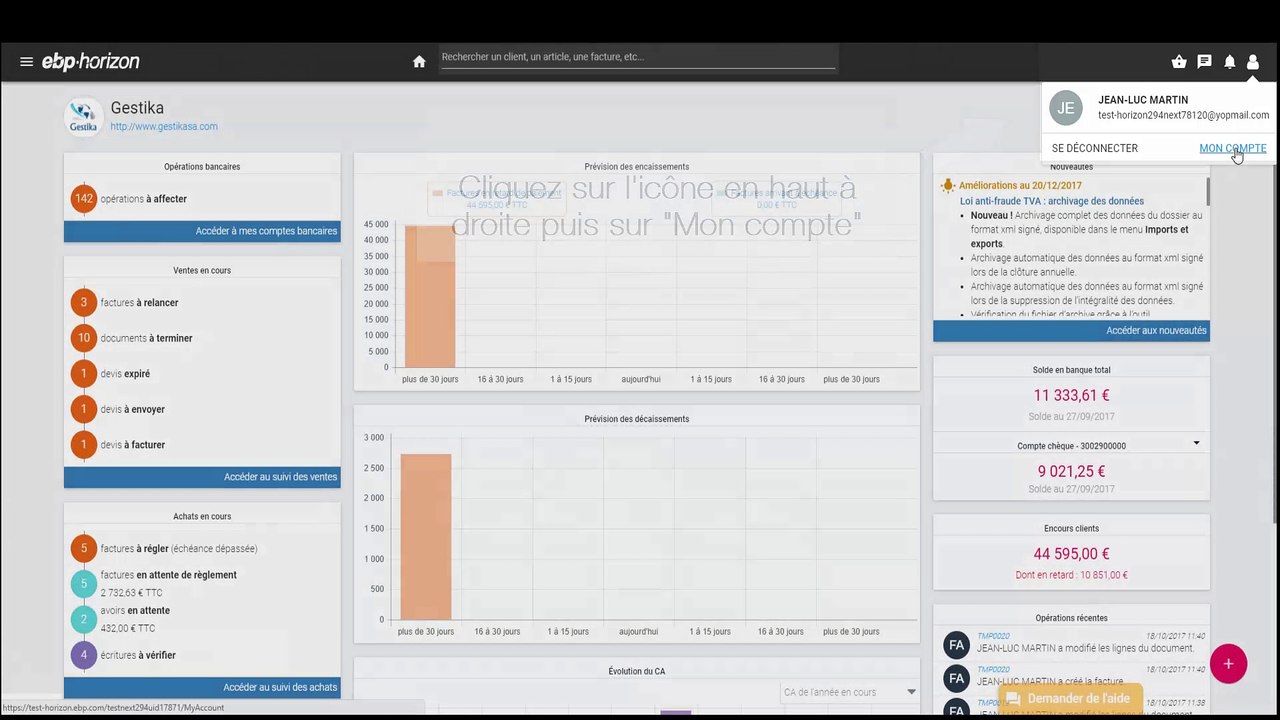The image size is (1280, 720).
Task: Click the factures en attente de règlement badge
Action: (84, 584)
